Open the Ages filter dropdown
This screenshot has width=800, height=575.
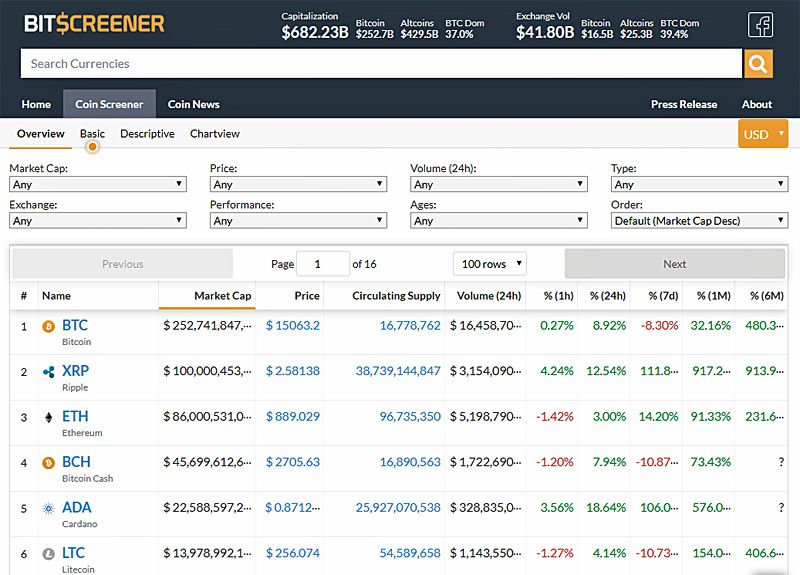click(499, 220)
